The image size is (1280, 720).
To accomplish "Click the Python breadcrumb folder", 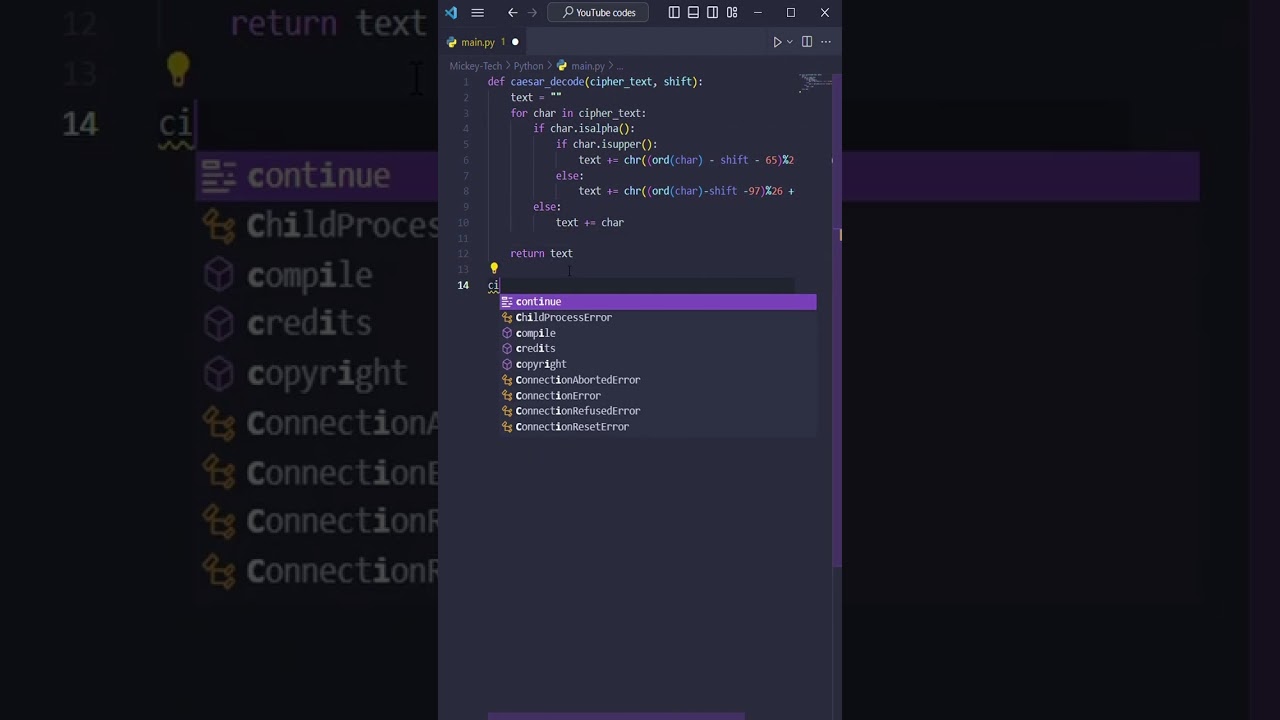I will click(x=528, y=66).
